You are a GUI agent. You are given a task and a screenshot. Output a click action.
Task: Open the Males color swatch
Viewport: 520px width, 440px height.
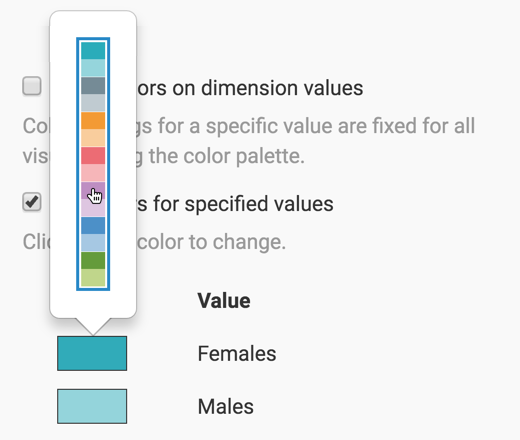pos(92,406)
